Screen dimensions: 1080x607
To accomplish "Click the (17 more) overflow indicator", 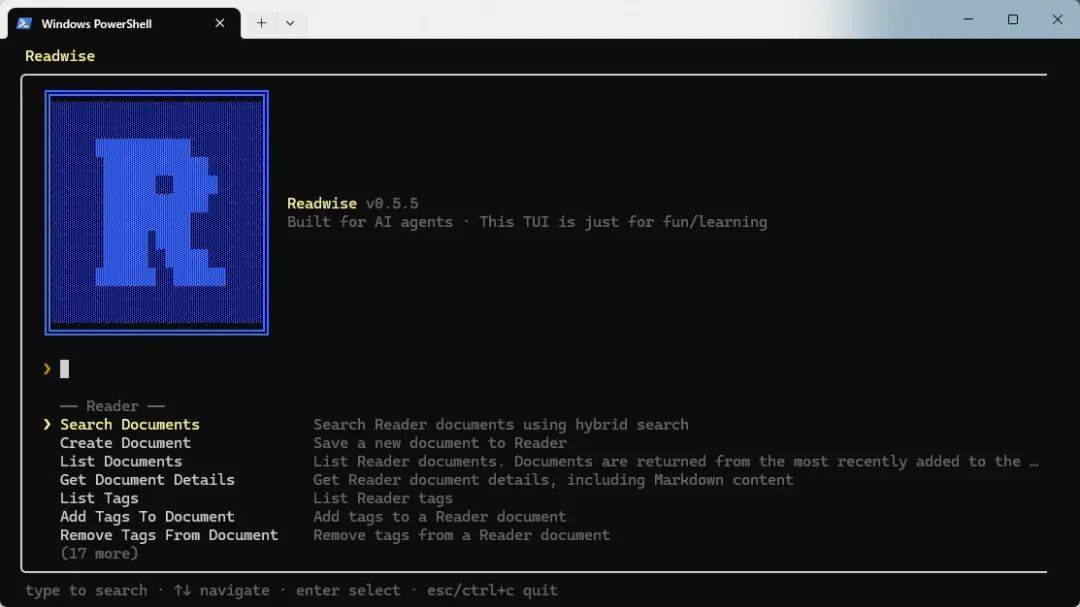I will click(x=99, y=553).
